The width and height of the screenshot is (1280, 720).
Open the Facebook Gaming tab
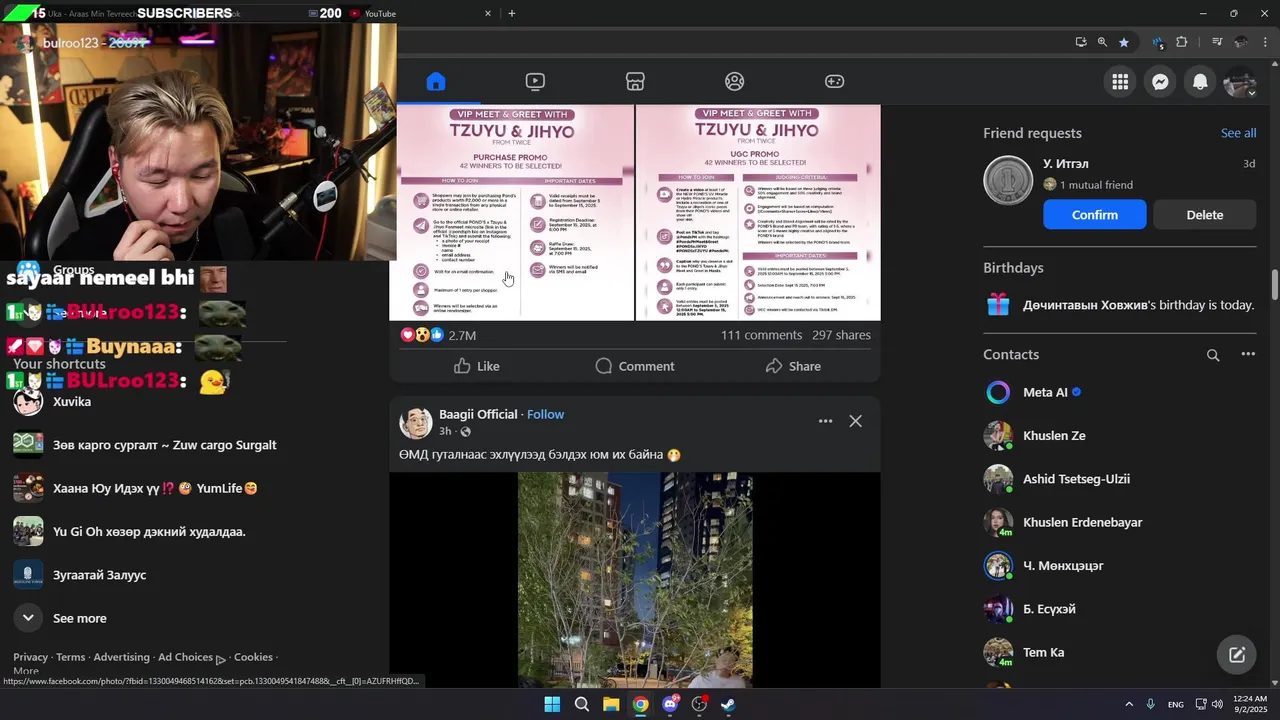834,82
